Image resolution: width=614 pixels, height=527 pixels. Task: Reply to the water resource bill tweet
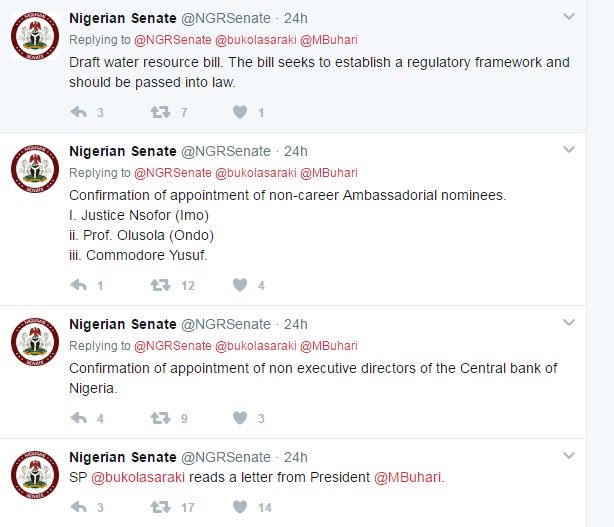(x=79, y=113)
